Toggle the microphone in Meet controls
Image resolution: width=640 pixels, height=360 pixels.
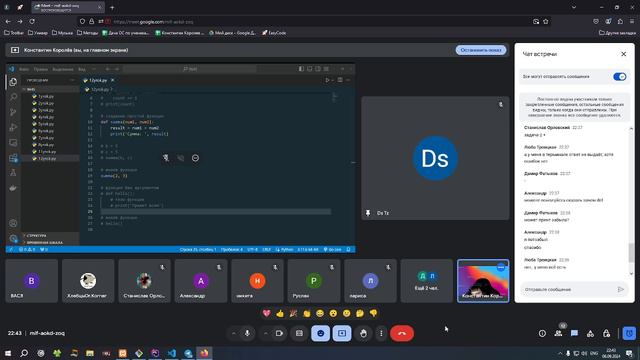coord(247,333)
